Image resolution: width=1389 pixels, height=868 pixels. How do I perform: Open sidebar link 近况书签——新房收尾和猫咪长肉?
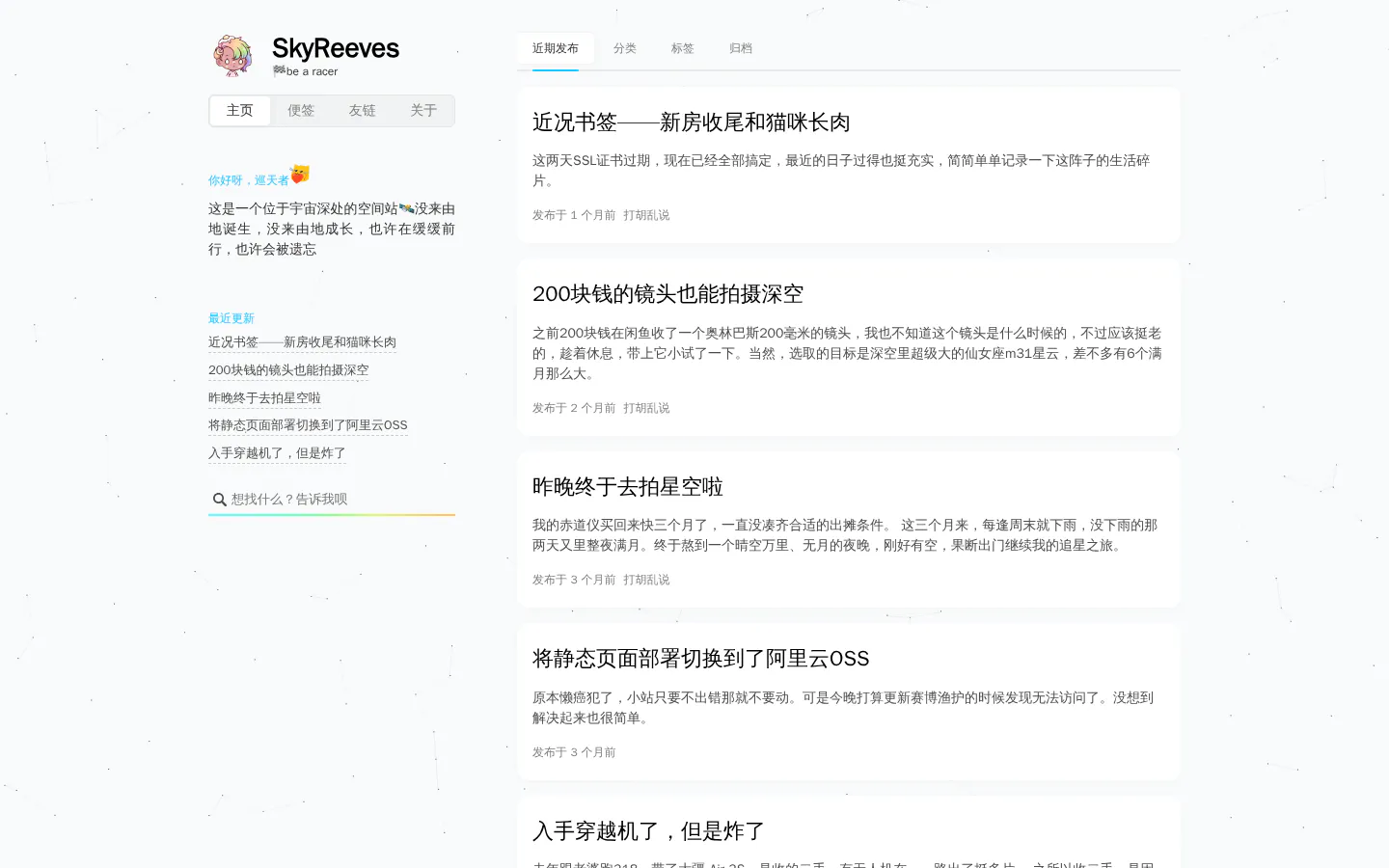pyautogui.click(x=302, y=342)
